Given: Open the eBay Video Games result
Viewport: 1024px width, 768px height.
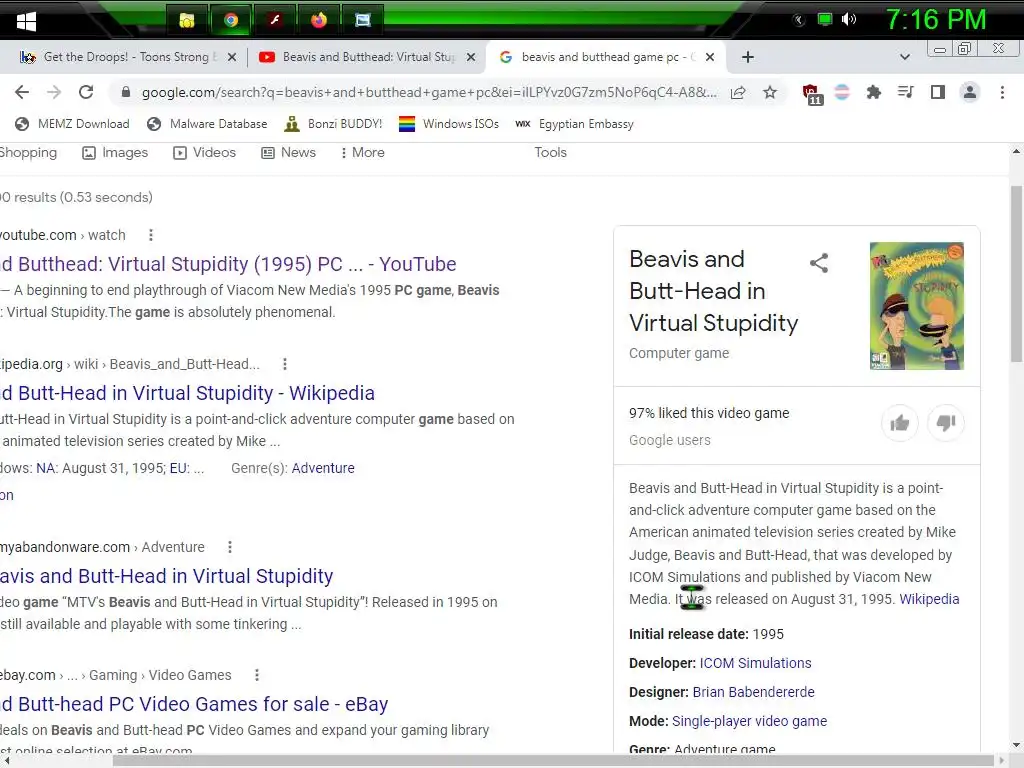Looking at the screenshot, I should click(x=194, y=704).
